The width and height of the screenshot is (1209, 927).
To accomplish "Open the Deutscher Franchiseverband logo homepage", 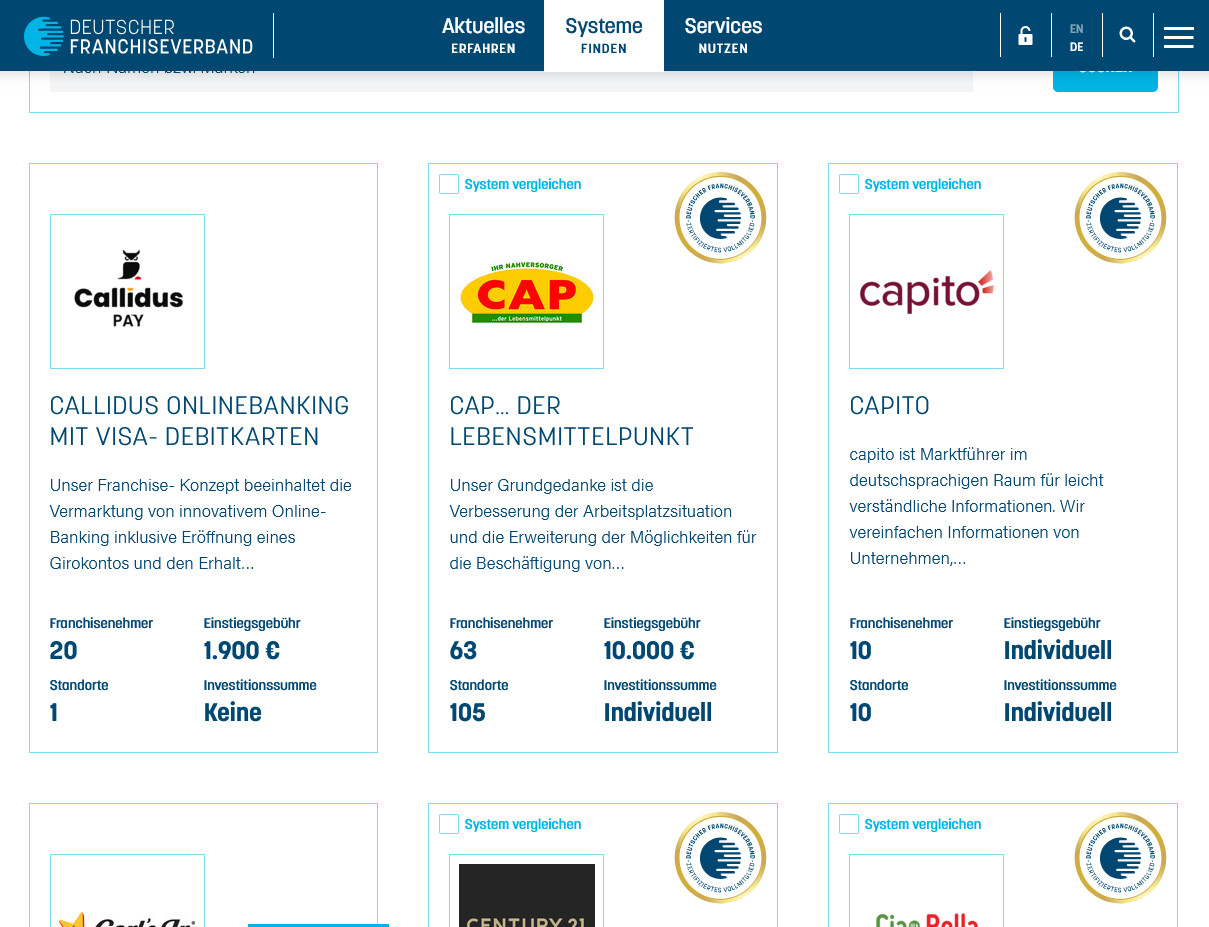I will tap(138, 36).
